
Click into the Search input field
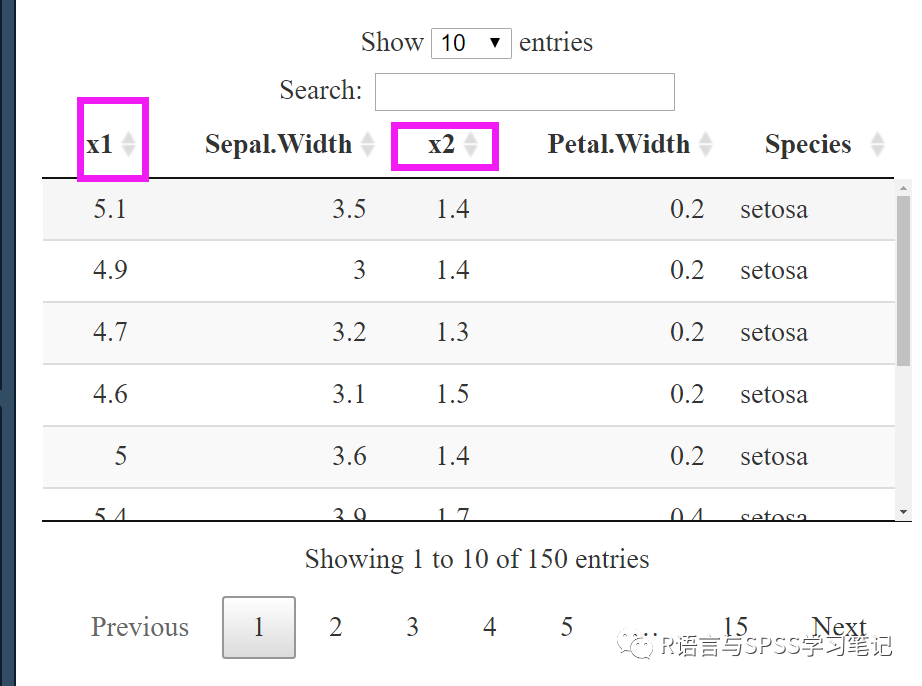point(525,92)
